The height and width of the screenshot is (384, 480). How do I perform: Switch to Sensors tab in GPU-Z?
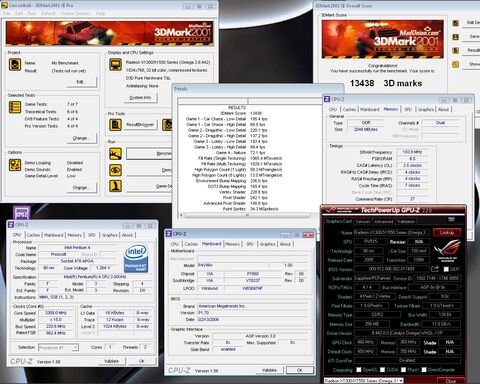coord(363,221)
